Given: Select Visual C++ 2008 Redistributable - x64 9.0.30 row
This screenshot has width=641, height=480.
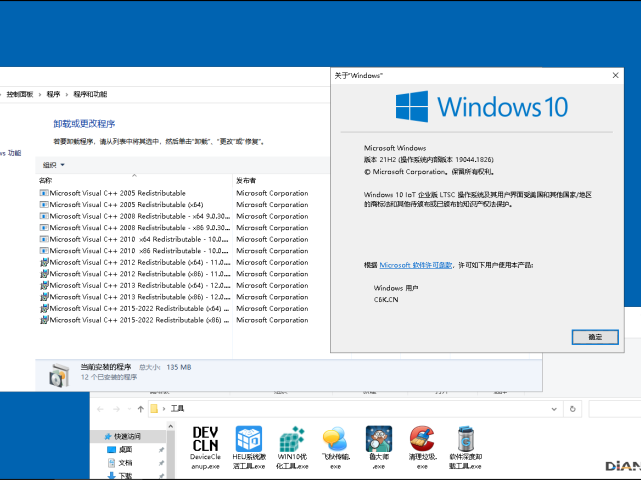Looking at the screenshot, I should (x=134, y=216).
